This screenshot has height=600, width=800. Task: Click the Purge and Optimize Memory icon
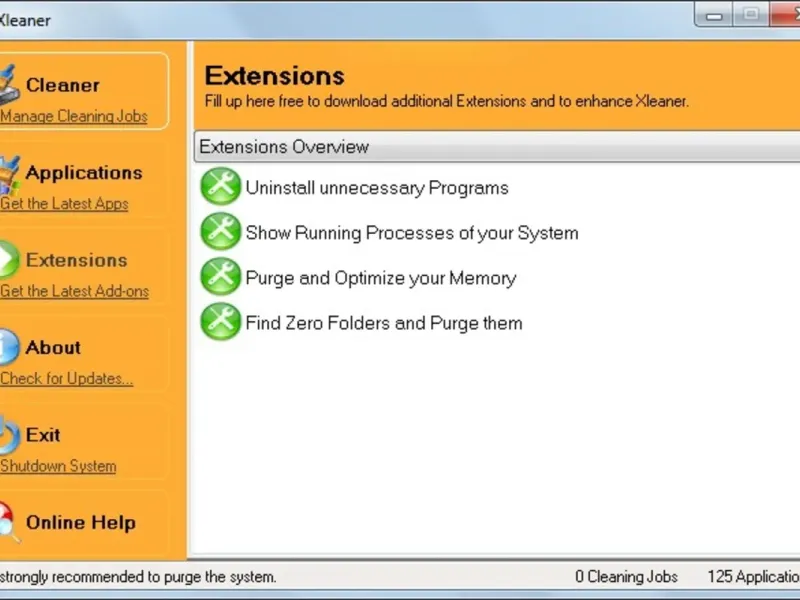pos(220,277)
